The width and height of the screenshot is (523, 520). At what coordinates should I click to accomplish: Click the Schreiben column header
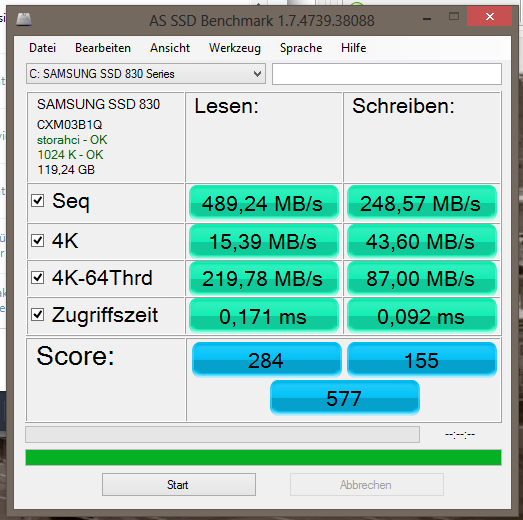coord(403,106)
